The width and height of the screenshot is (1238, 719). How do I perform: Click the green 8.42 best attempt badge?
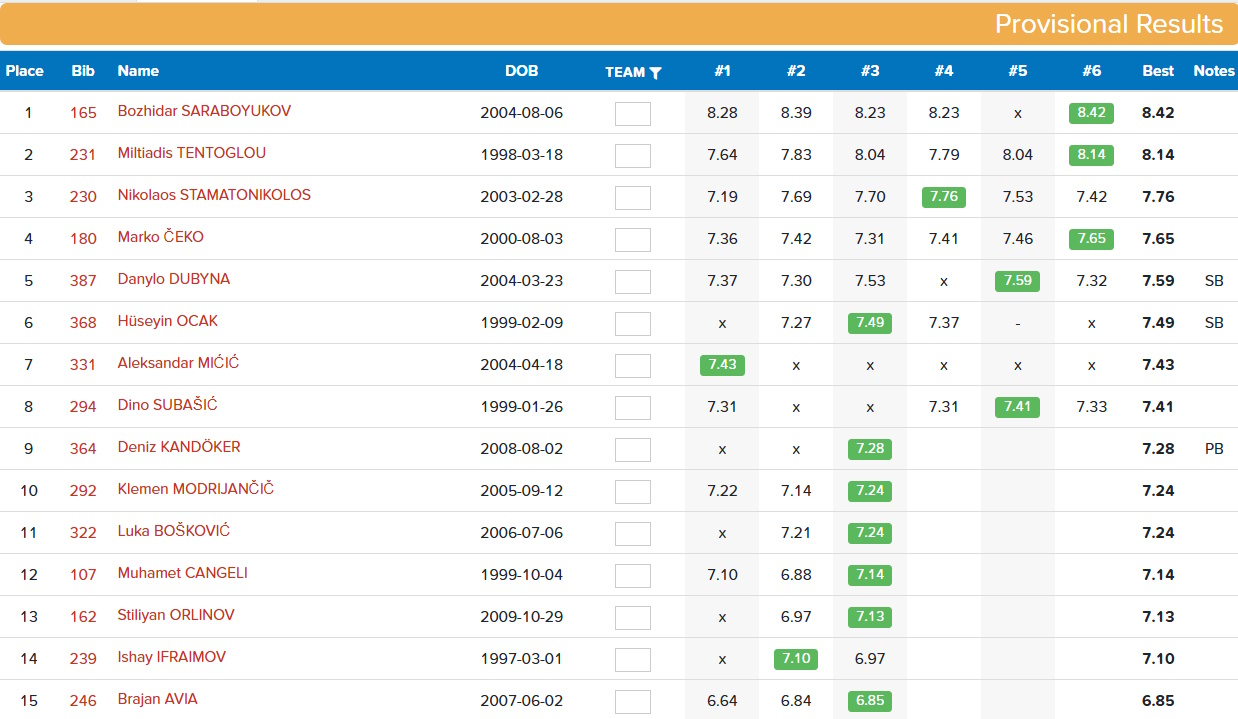(x=1091, y=113)
